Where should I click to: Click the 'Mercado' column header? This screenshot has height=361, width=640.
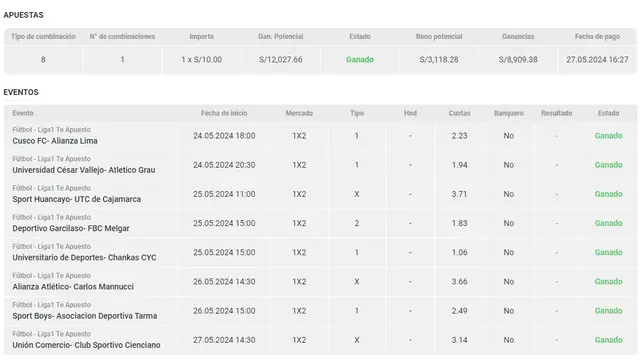pos(299,113)
